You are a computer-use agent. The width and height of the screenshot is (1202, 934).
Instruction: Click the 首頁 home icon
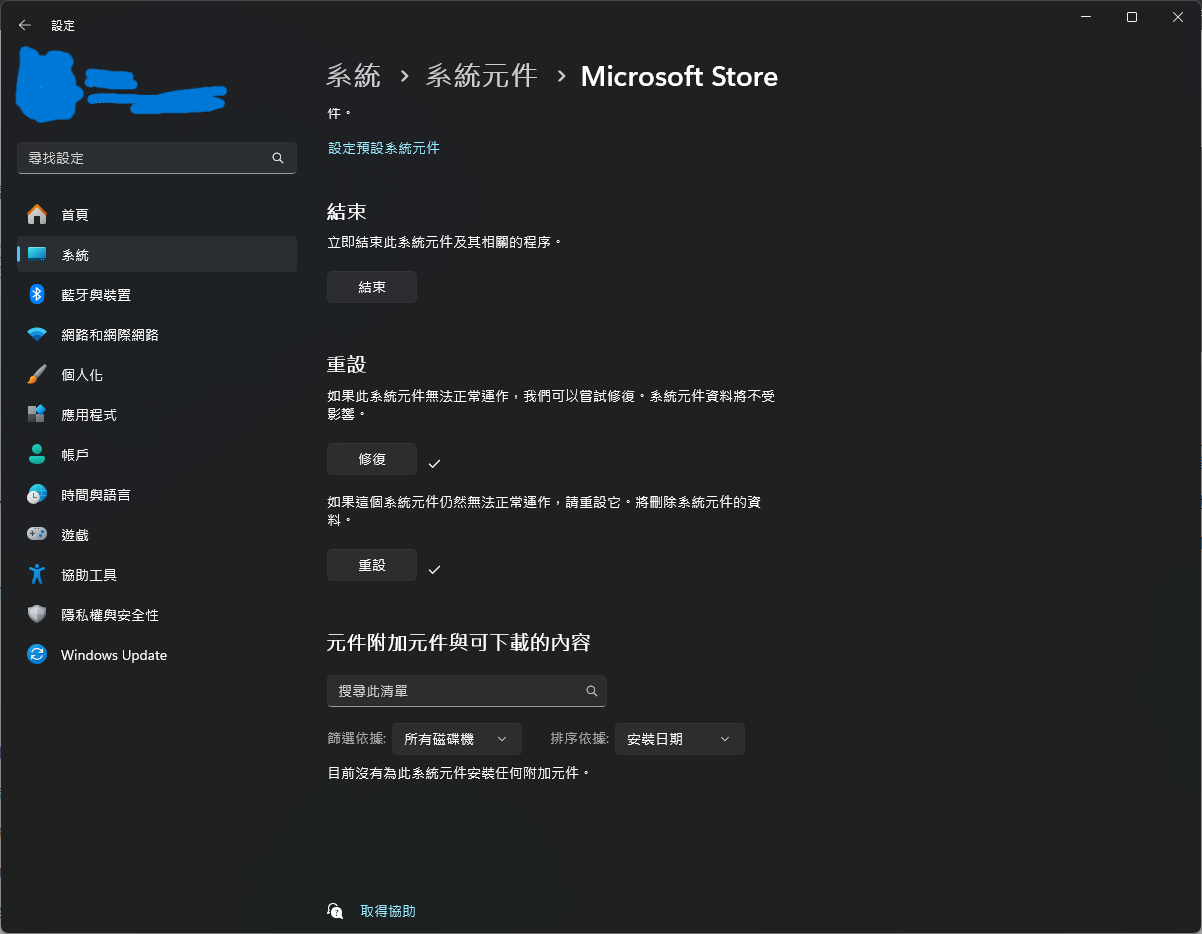pyautogui.click(x=37, y=214)
